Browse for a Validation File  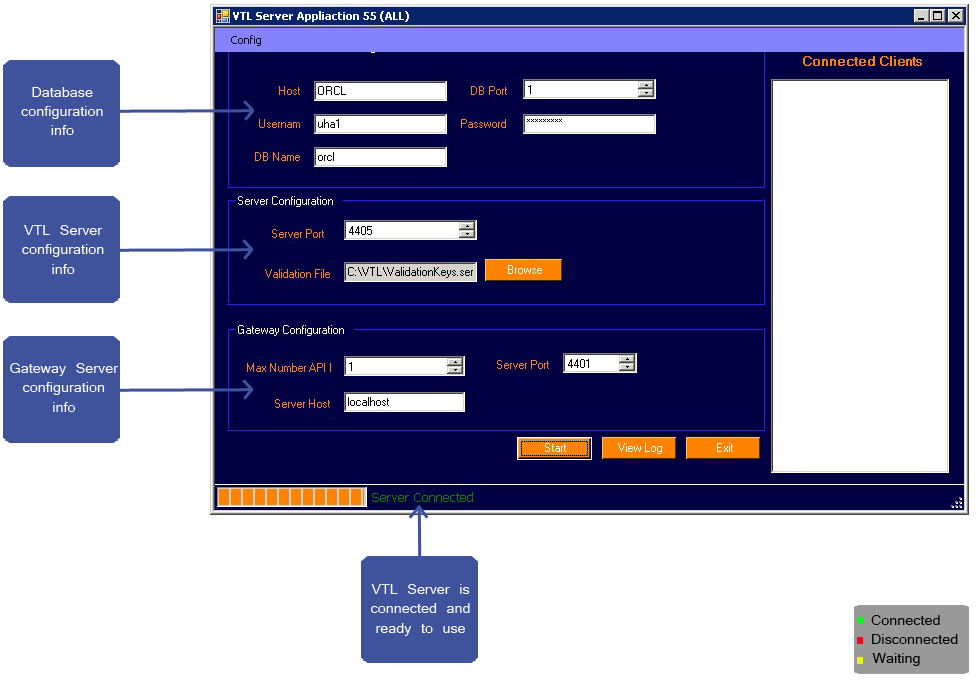point(522,269)
